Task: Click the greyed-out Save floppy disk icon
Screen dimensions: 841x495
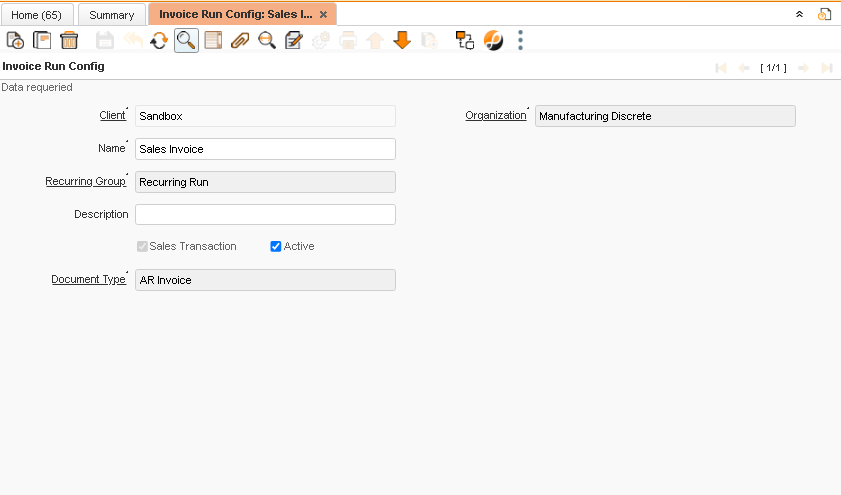Action: [x=105, y=40]
